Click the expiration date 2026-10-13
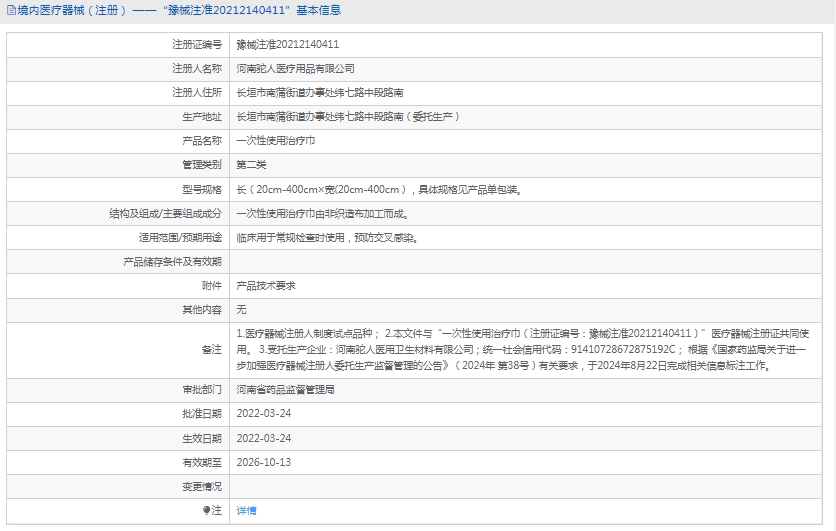This screenshot has width=836, height=531. tap(264, 462)
